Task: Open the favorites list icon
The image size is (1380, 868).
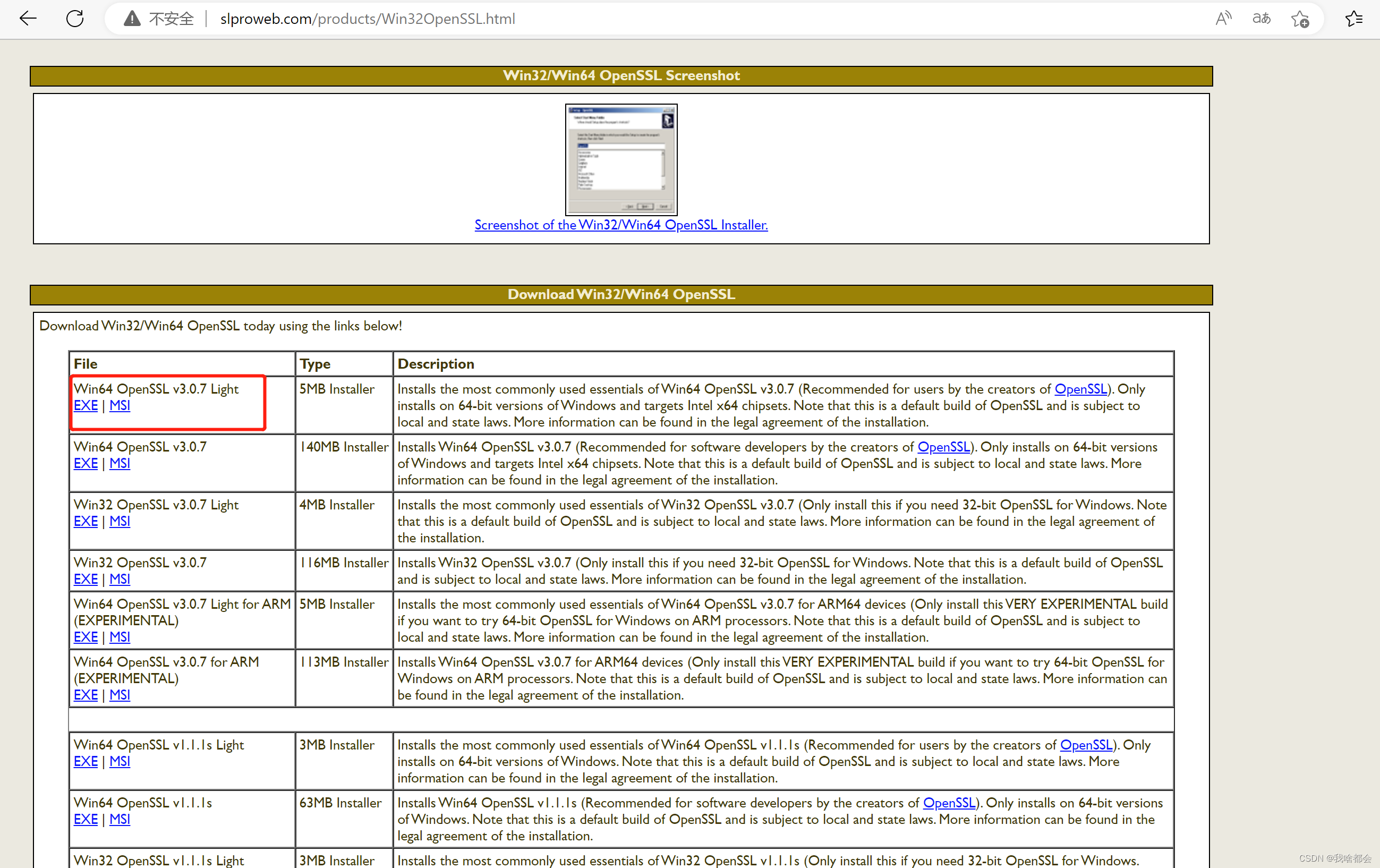Action: [x=1353, y=19]
